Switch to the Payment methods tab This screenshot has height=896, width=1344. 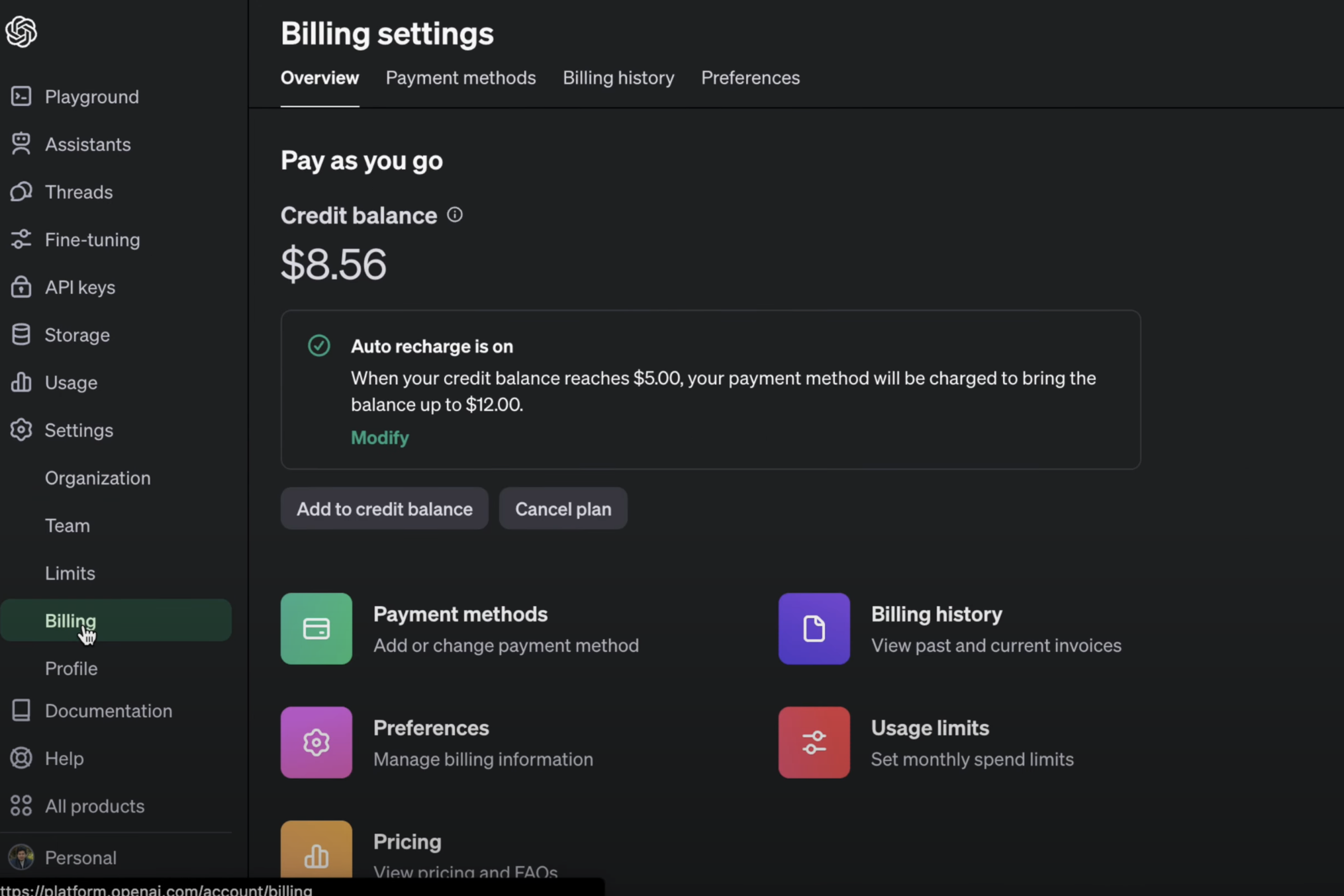click(x=460, y=78)
